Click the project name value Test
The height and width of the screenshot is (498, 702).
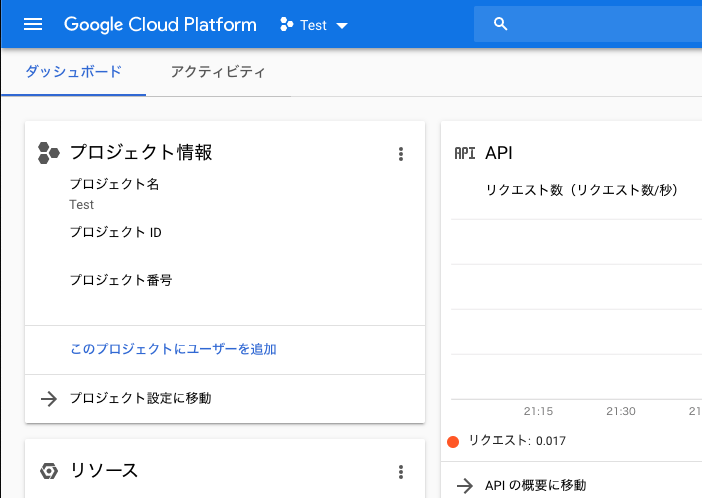tap(81, 205)
